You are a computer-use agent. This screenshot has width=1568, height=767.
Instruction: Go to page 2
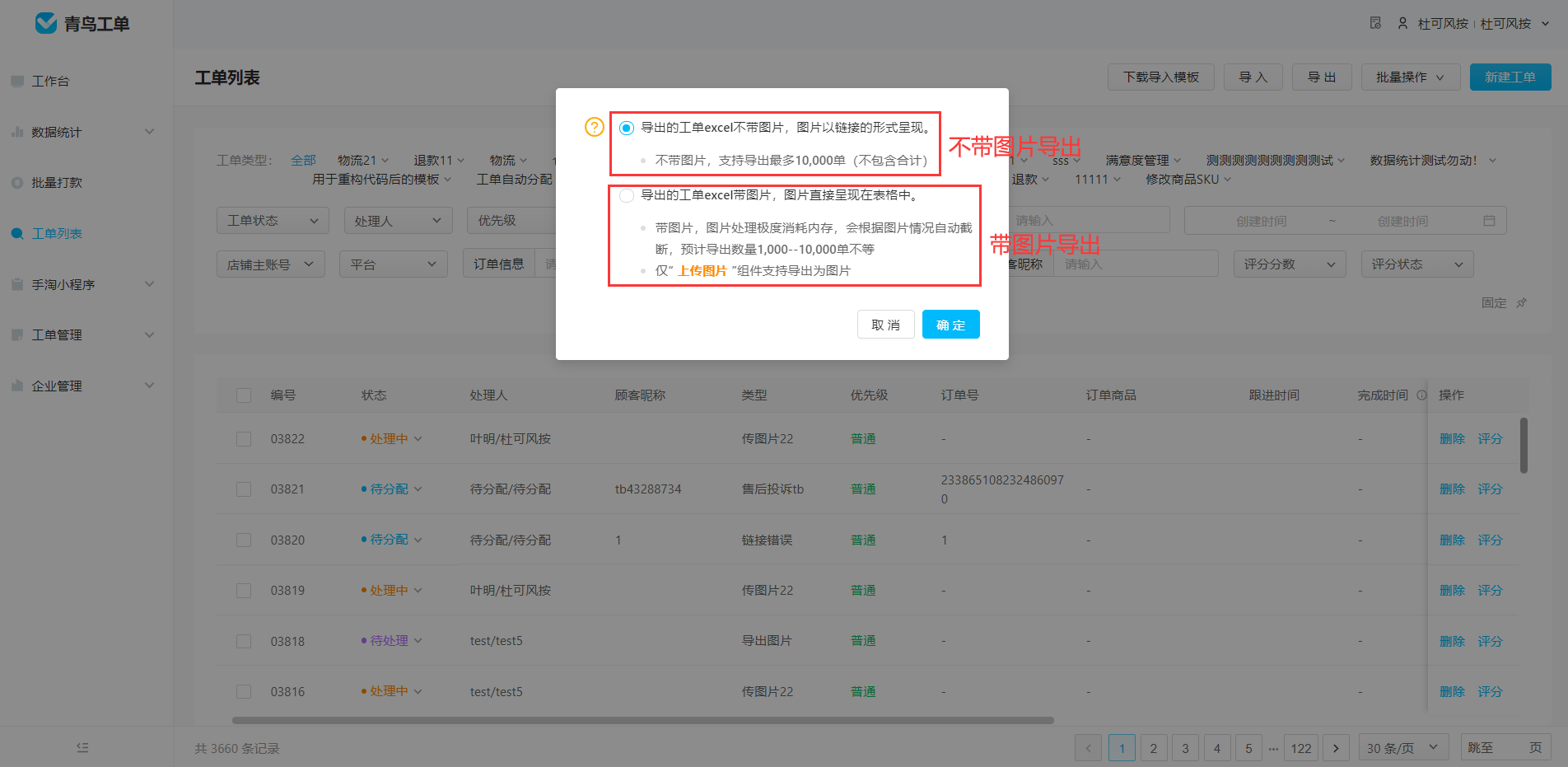[x=1154, y=748]
